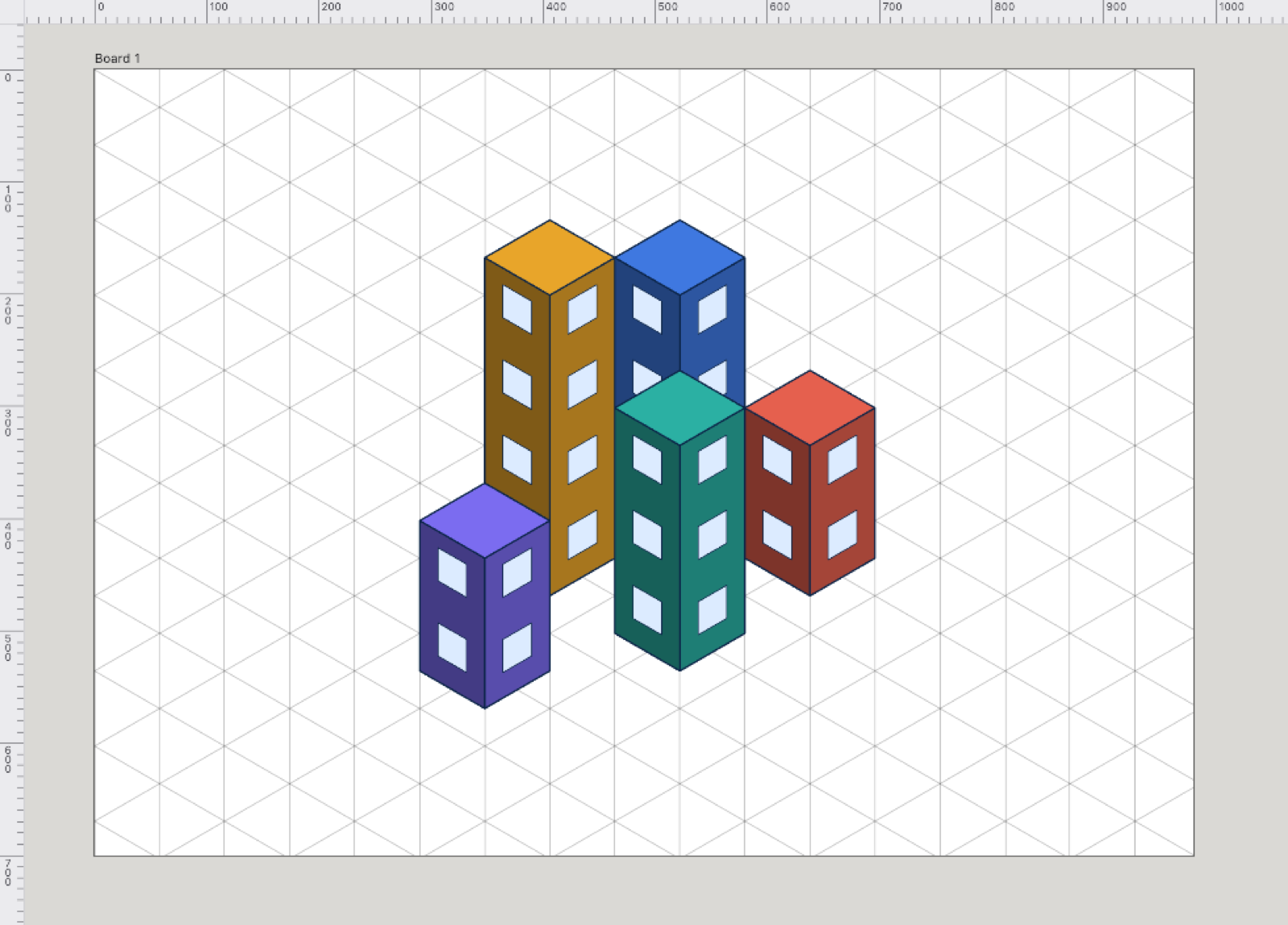
Task: Click the teal tower's middle right-wall window
Action: 712,535
